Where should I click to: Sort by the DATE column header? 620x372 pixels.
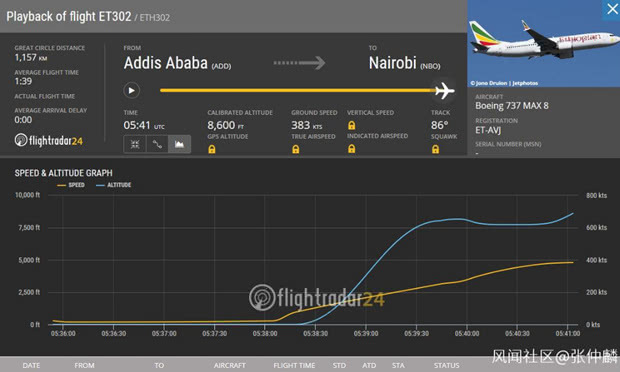pos(31,365)
